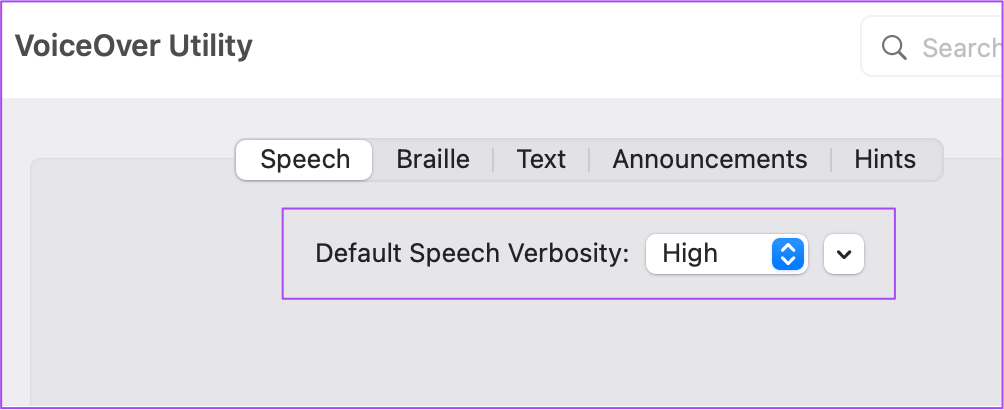Open Braille verbosity settings
Screen dimensions: 1004x410
[x=433, y=159]
